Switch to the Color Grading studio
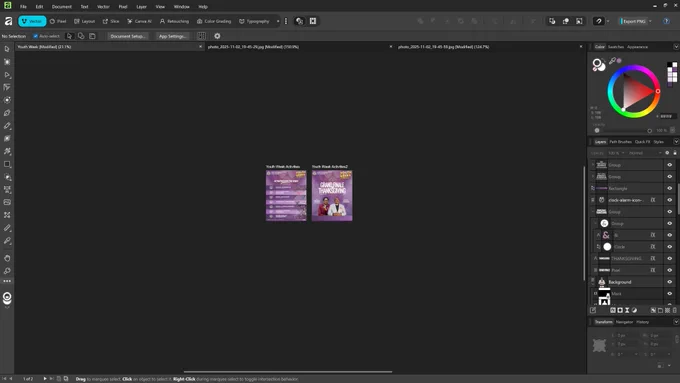 [214, 21]
